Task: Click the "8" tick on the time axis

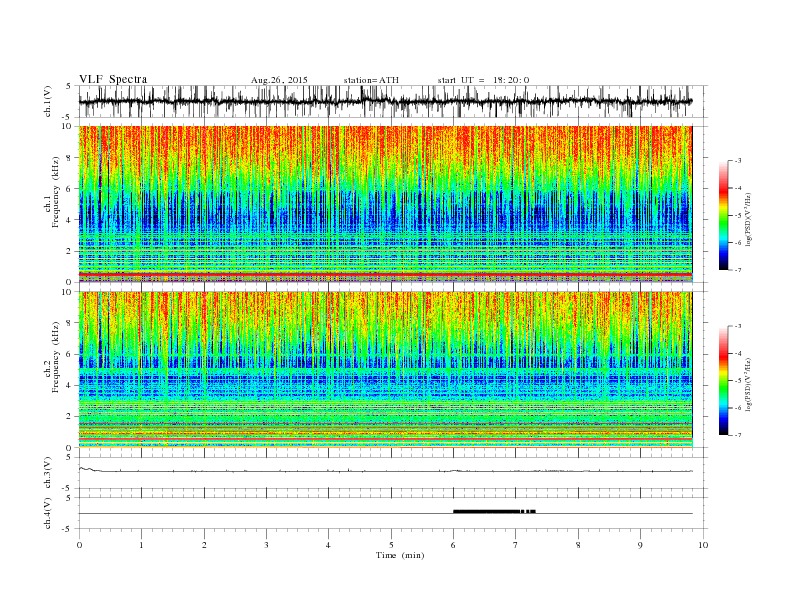Action: (x=578, y=545)
